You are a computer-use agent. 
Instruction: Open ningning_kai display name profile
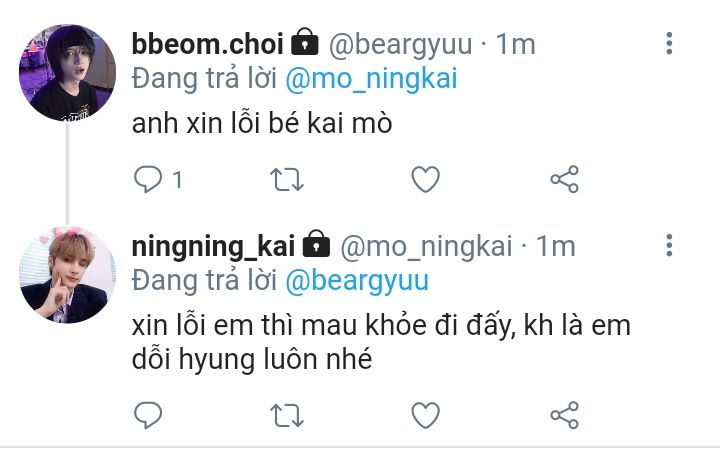[214, 247]
